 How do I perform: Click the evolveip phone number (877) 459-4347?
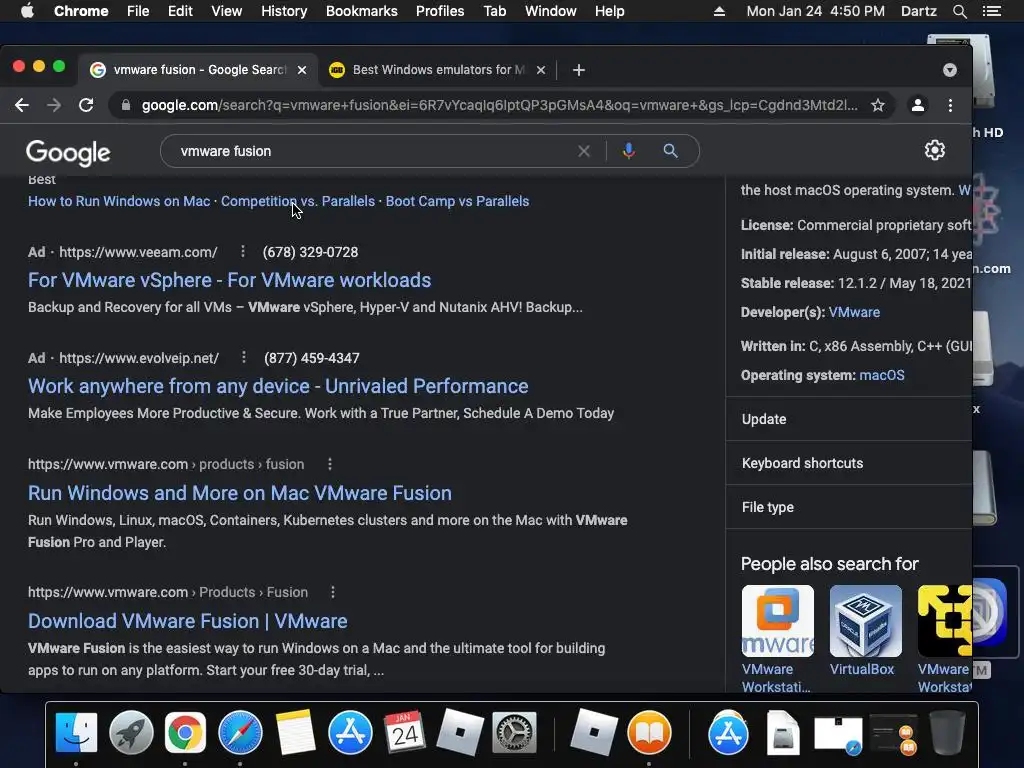coord(312,358)
